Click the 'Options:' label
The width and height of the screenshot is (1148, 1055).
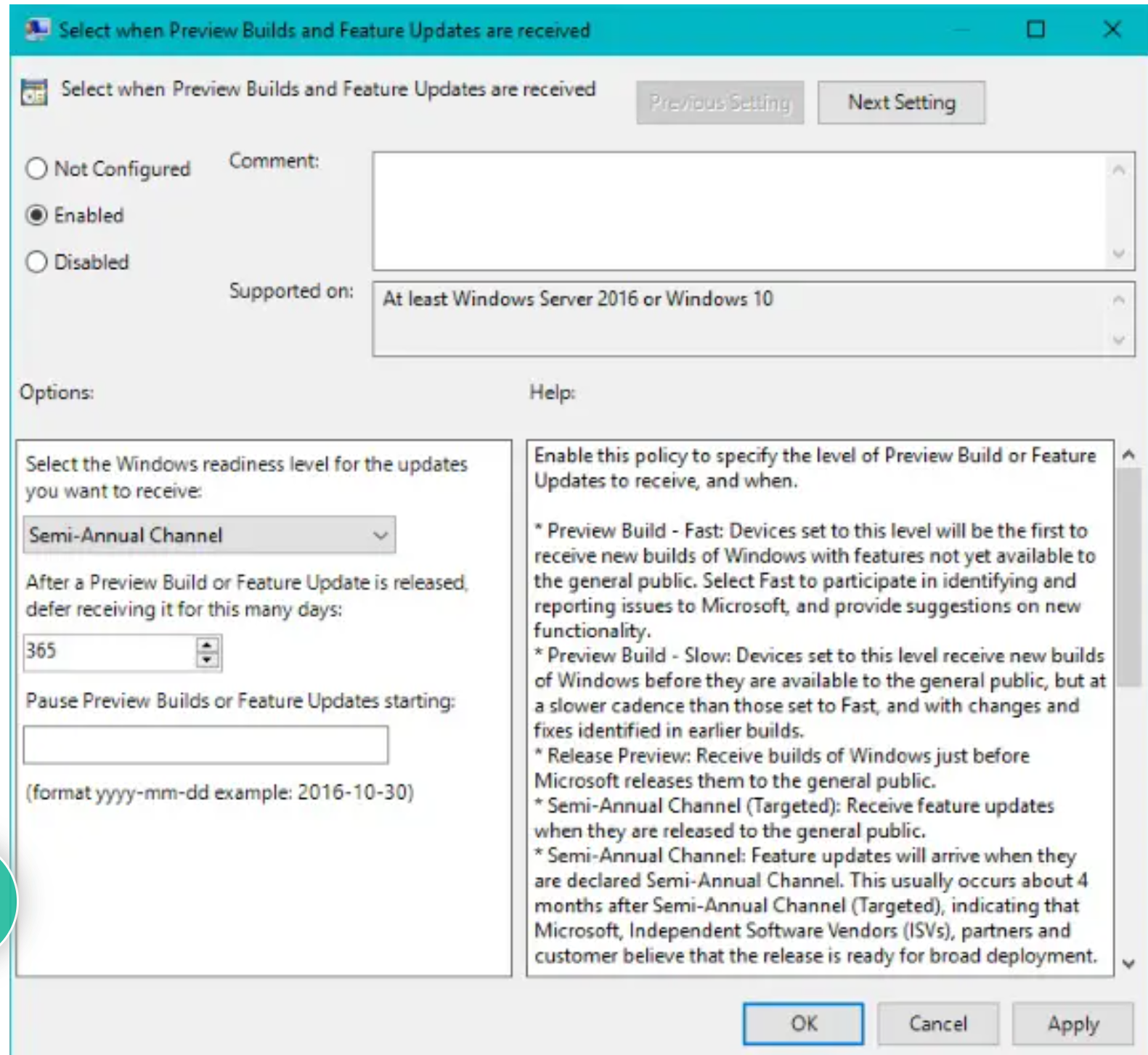(x=57, y=392)
